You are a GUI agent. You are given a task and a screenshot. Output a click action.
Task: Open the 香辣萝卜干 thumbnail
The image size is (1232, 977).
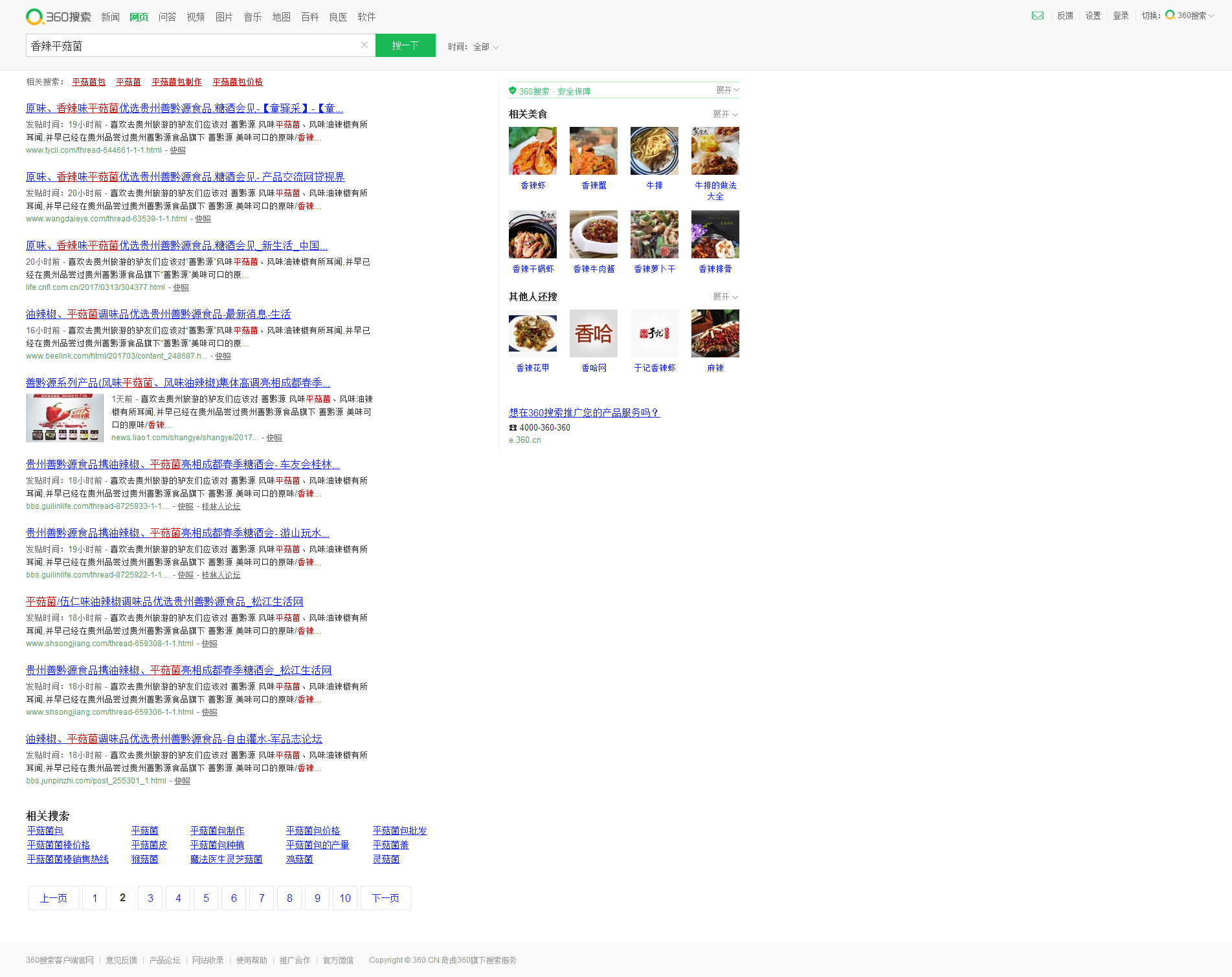tap(655, 234)
